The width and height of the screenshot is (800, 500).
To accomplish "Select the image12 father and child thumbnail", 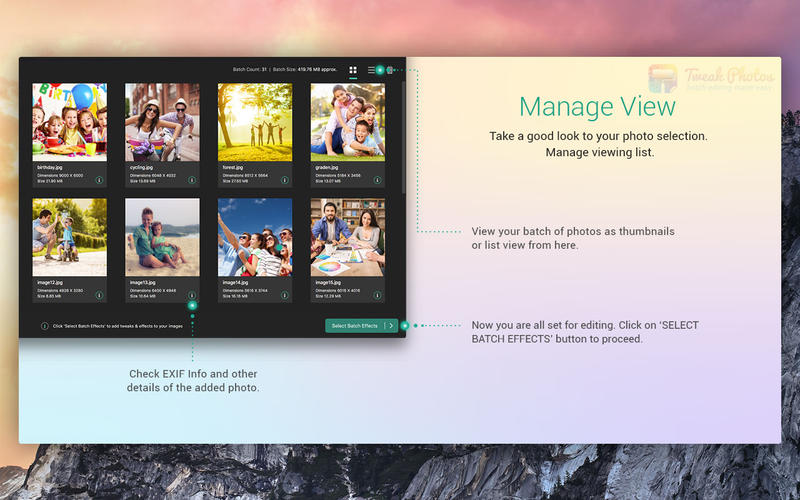I will (70, 237).
